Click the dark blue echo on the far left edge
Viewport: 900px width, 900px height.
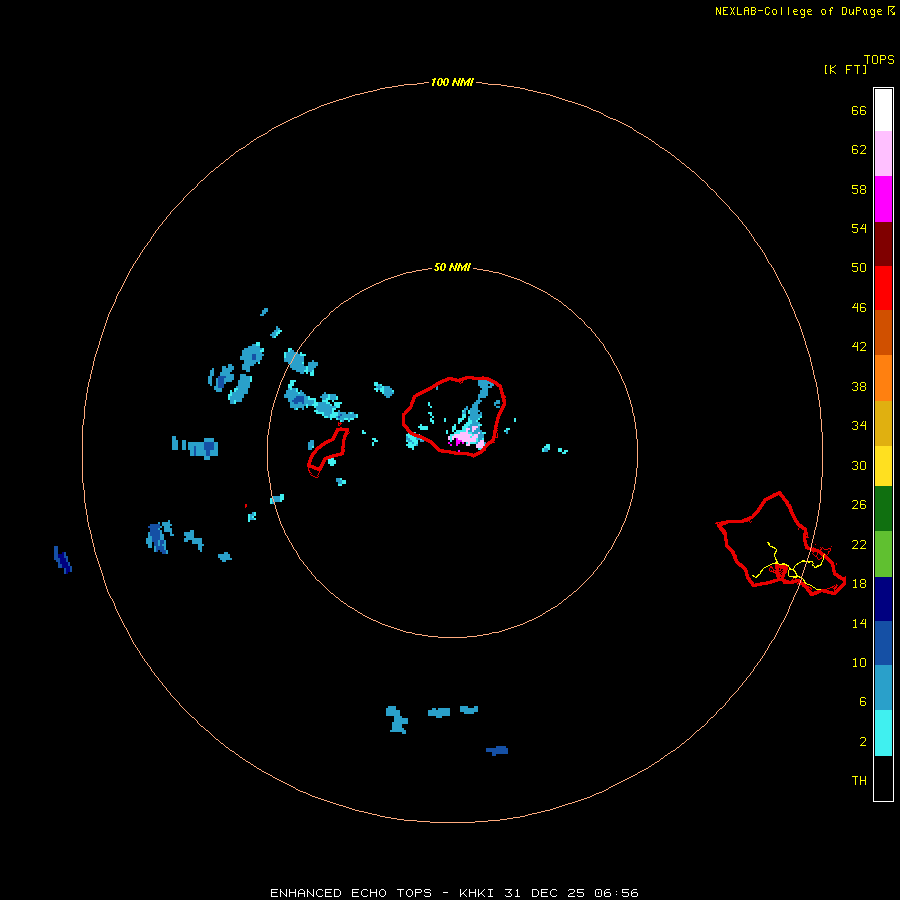click(63, 560)
